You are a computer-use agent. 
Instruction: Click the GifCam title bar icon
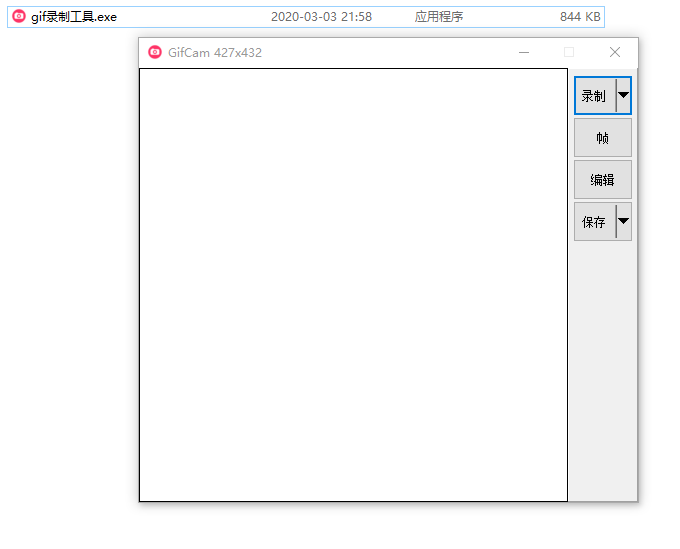click(x=155, y=52)
